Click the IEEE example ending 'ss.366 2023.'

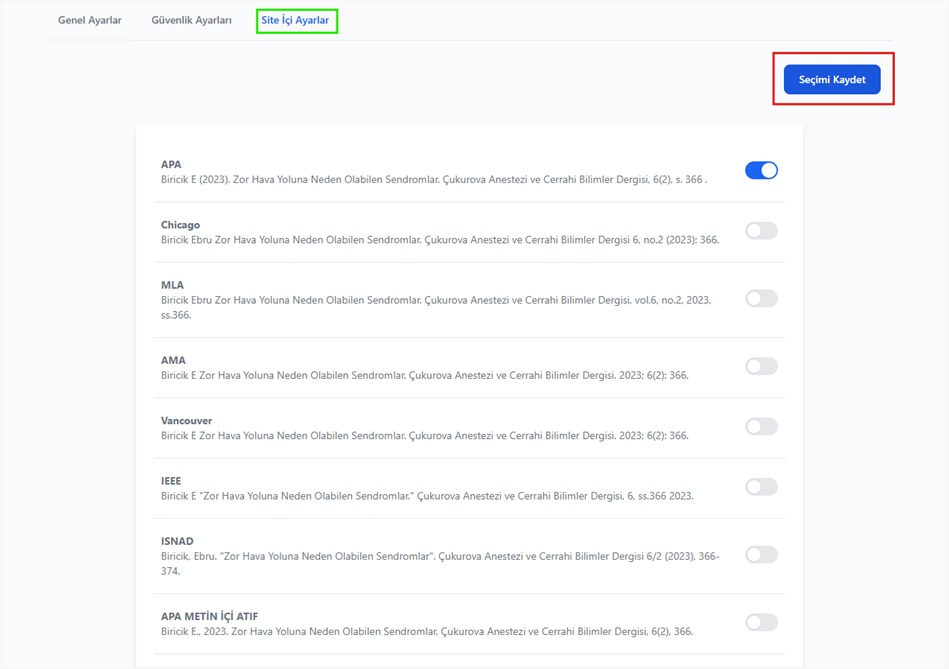click(x=427, y=496)
